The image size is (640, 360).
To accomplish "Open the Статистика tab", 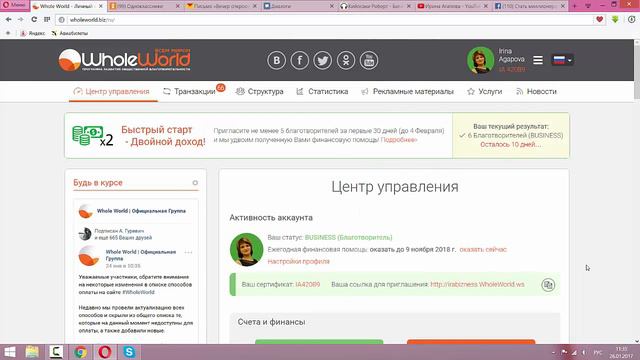I will pyautogui.click(x=322, y=91).
